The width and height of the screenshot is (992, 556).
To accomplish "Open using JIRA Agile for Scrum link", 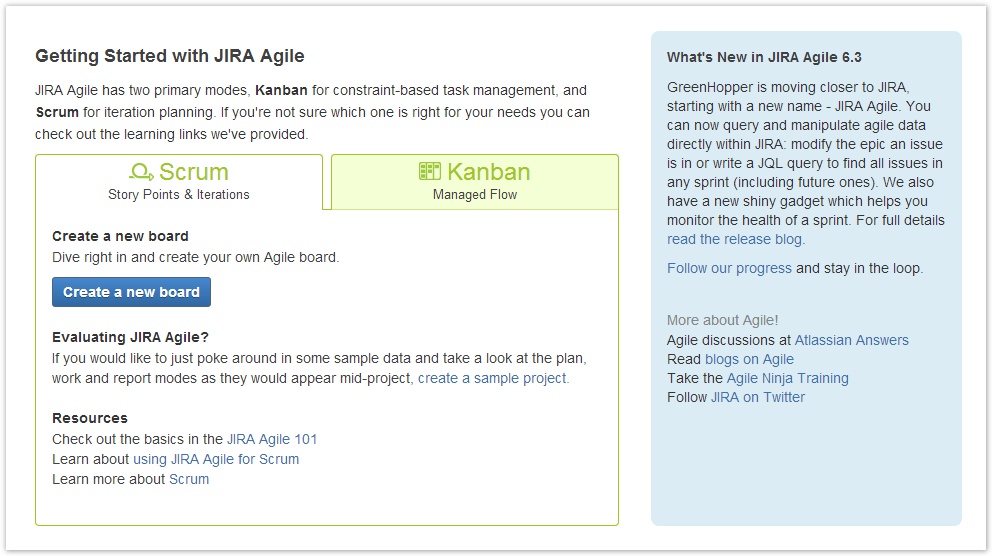I will (216, 459).
